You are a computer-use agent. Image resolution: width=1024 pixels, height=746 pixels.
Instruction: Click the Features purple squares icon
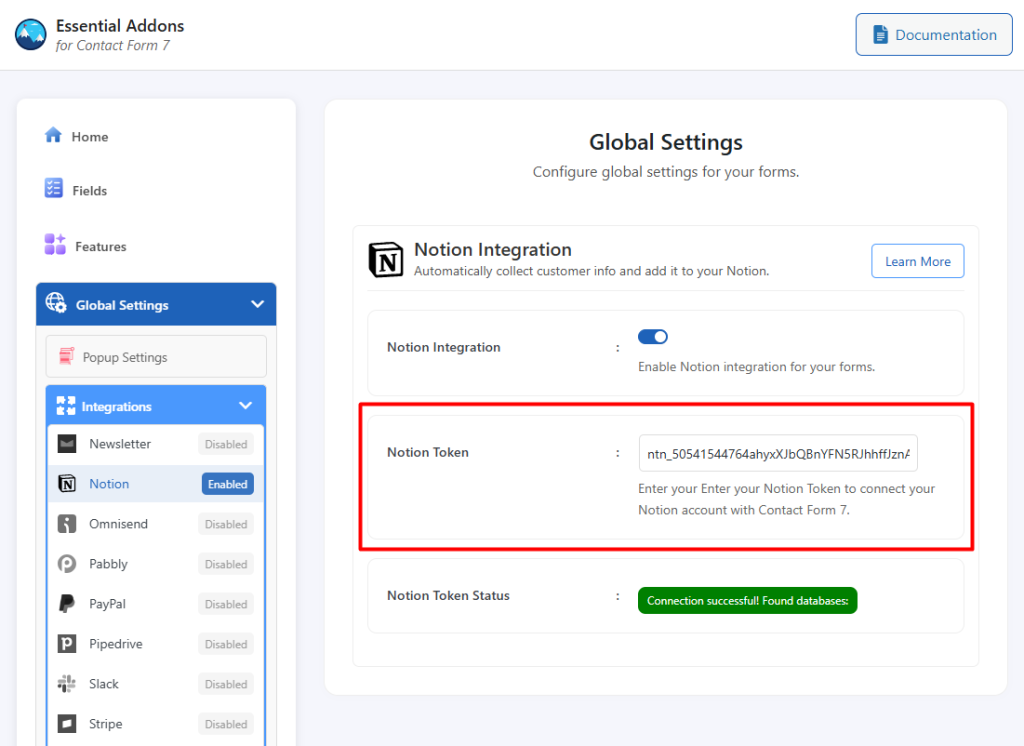point(55,244)
